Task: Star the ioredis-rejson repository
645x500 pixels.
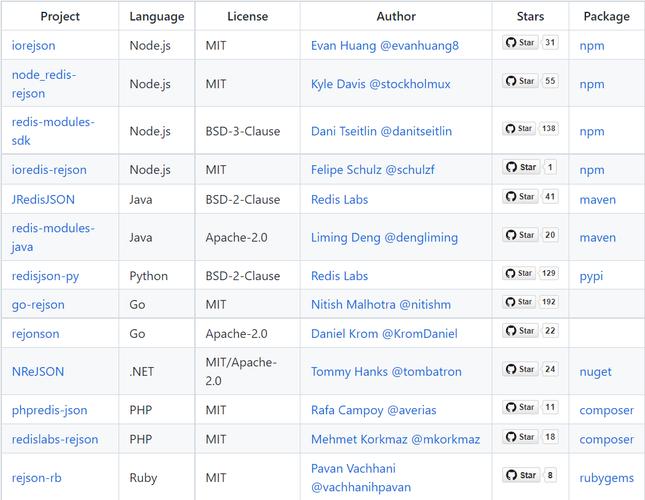Action: (521, 167)
